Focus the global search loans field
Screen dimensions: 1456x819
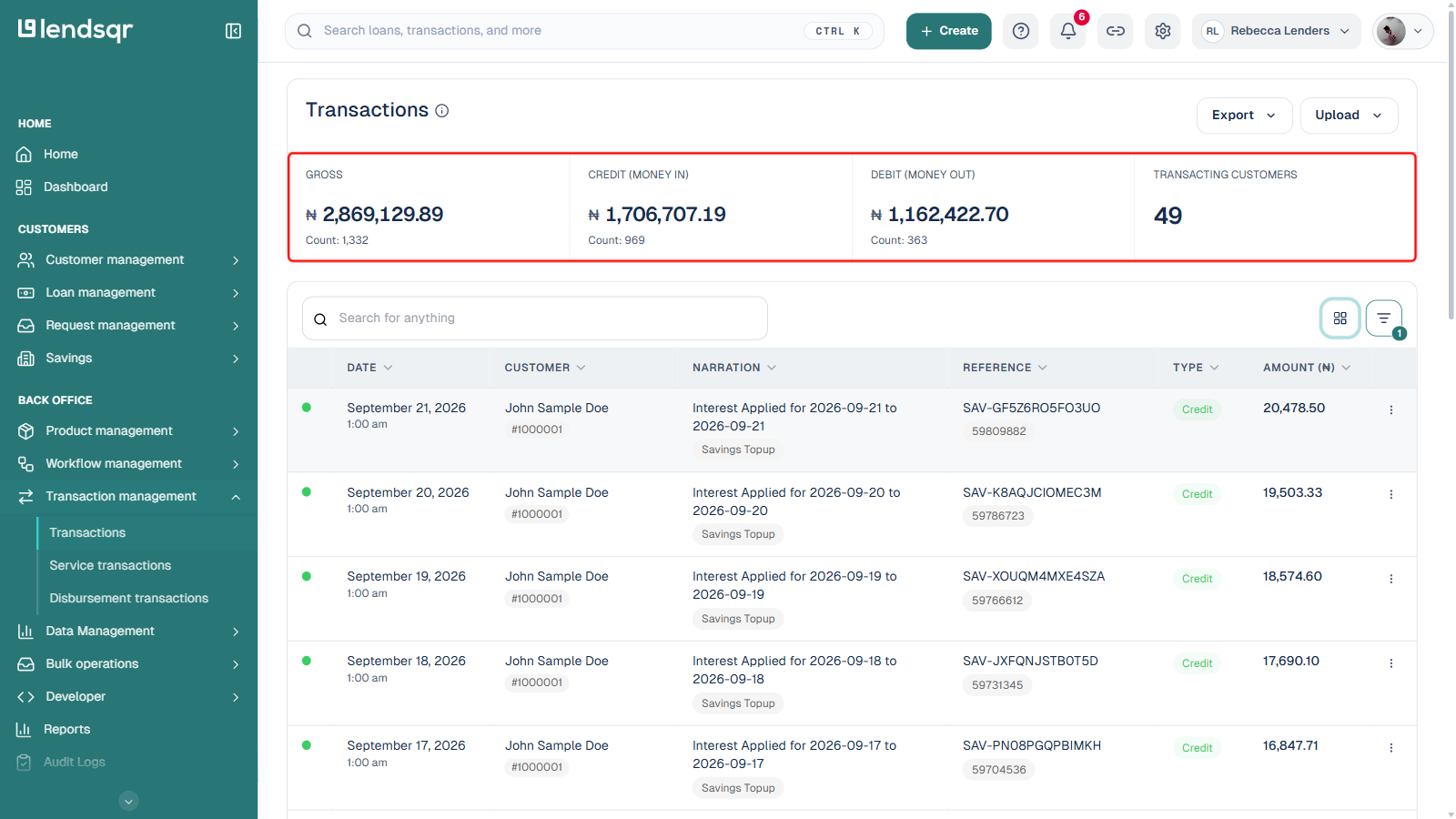584,31
